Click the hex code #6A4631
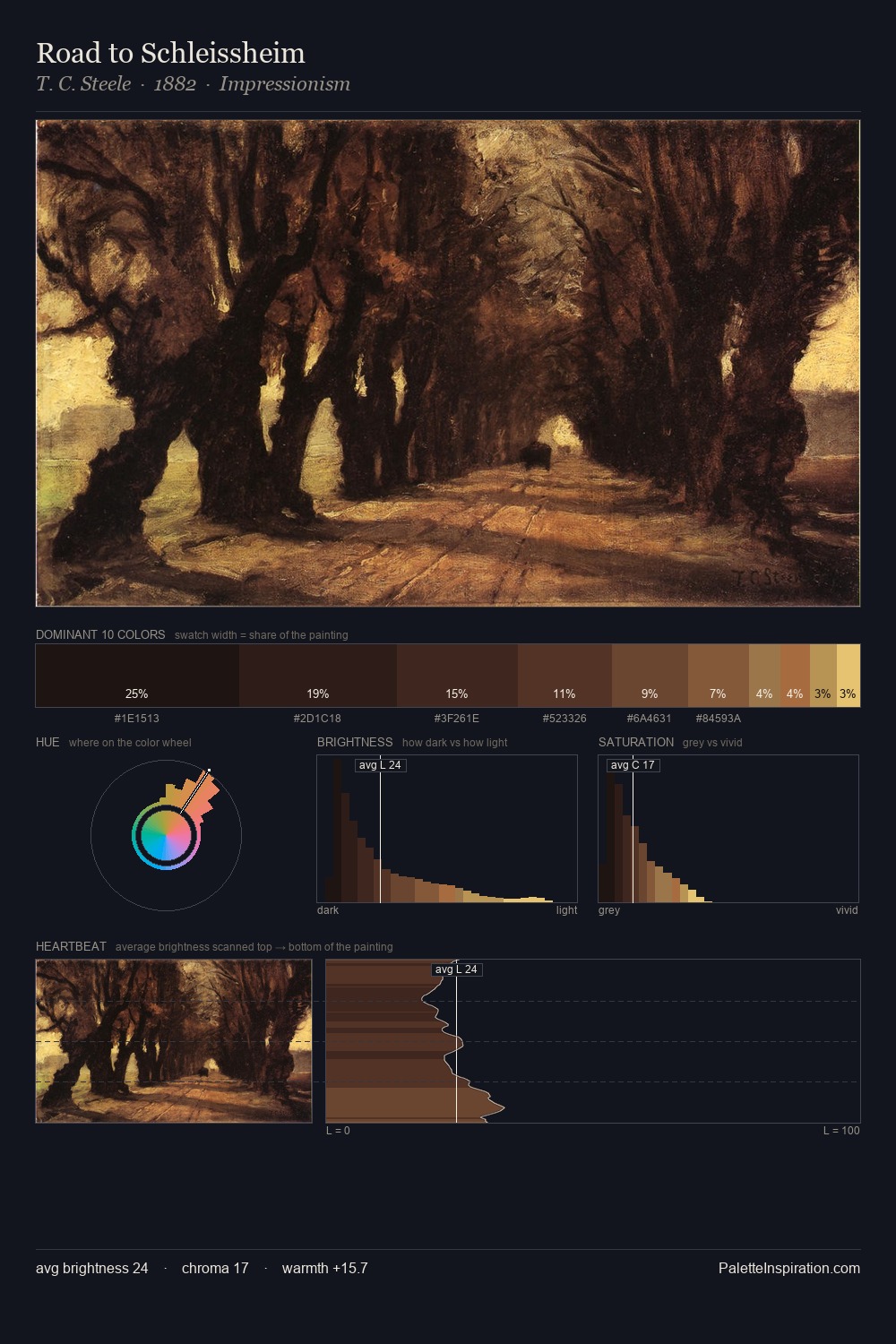The height and width of the screenshot is (1344, 896). 650,719
